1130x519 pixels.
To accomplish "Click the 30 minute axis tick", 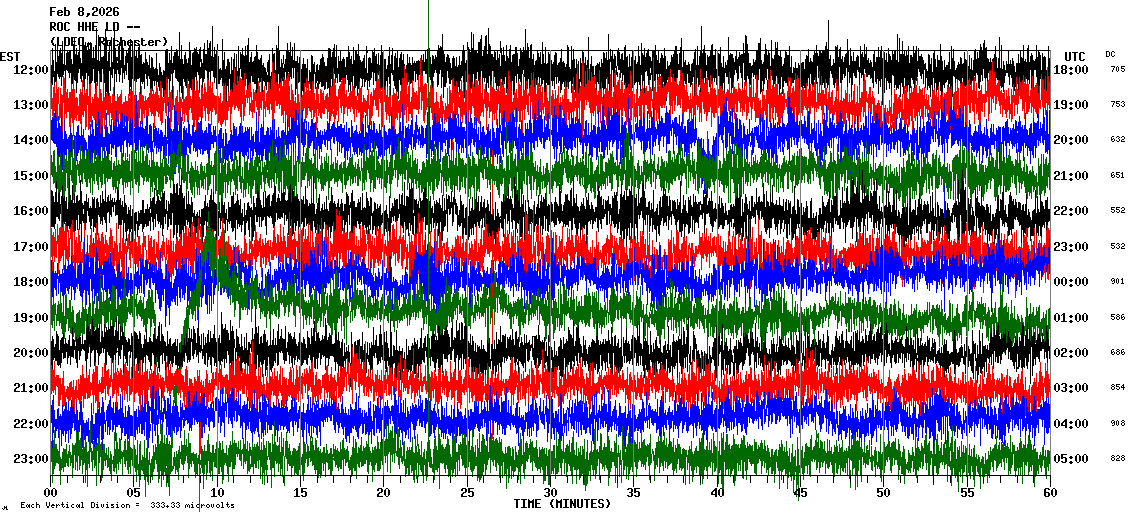I will [x=549, y=493].
